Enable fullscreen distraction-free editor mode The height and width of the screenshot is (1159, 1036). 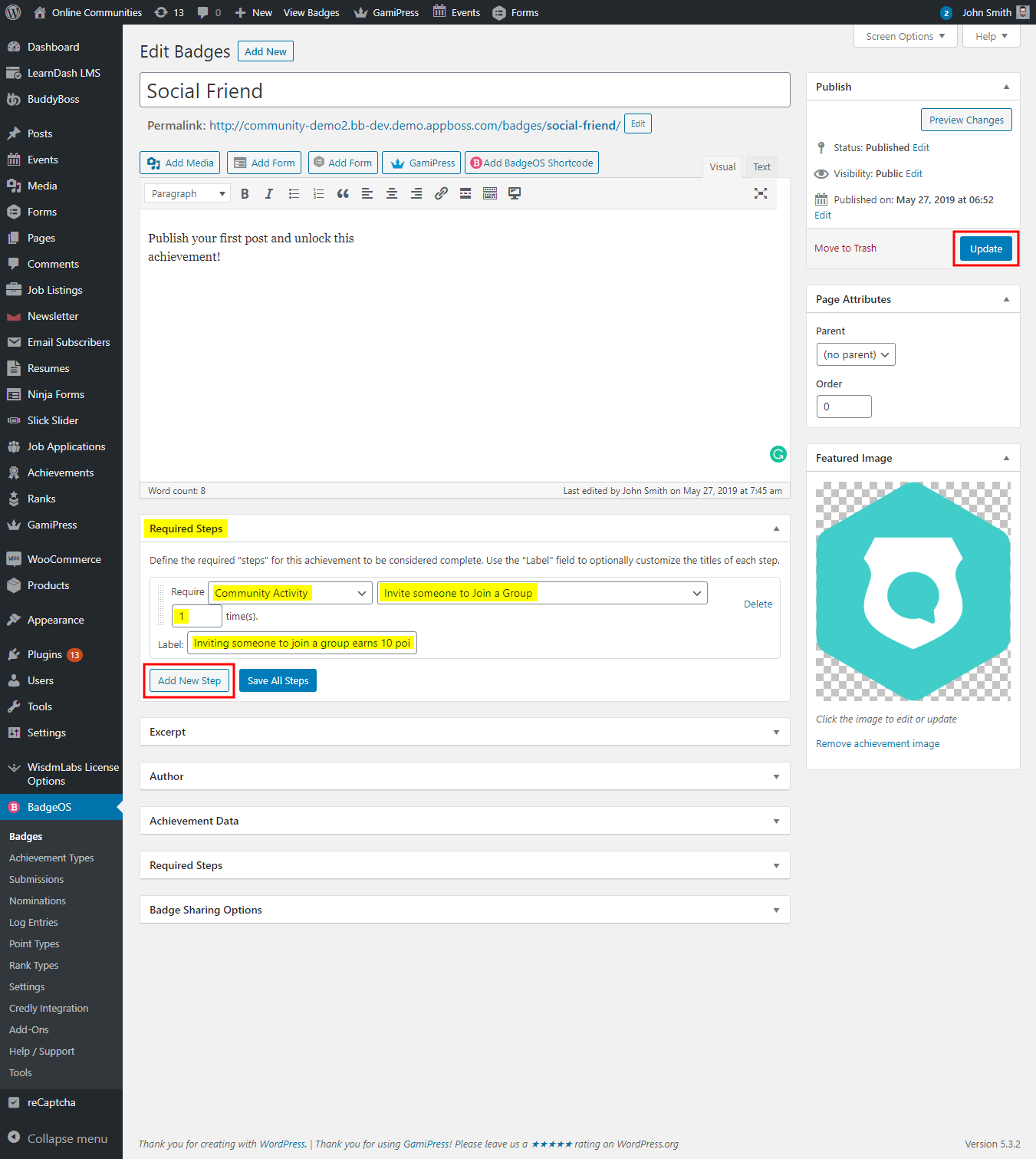760,194
